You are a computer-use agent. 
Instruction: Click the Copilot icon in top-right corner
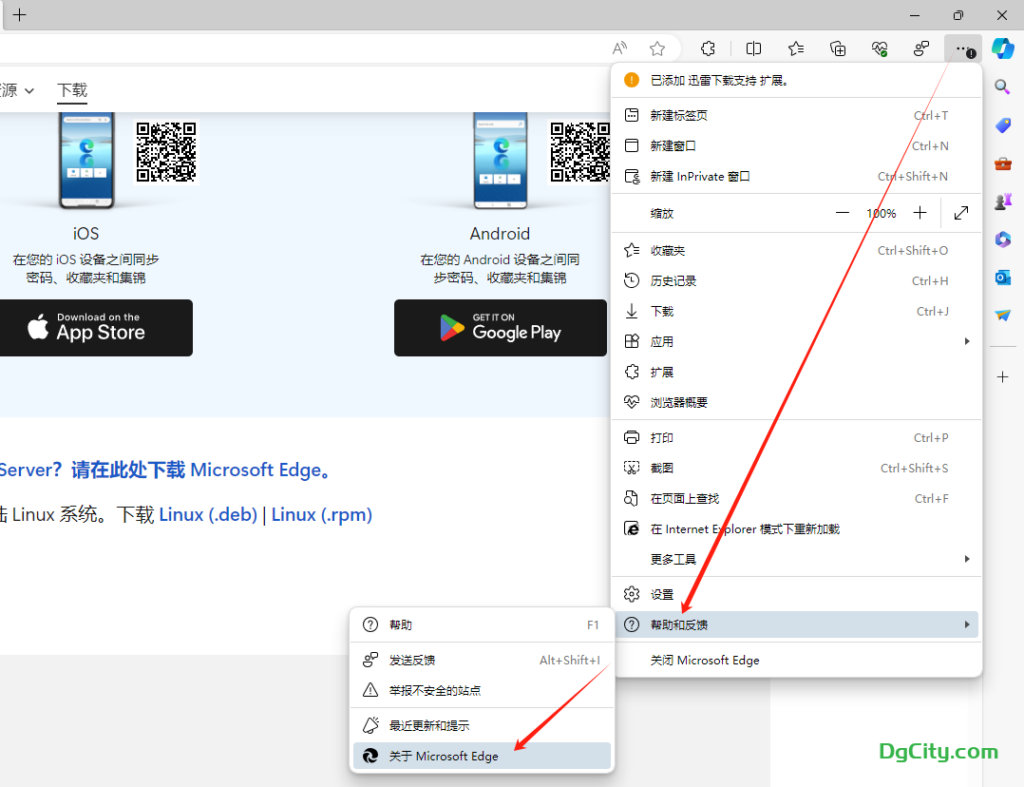(1002, 48)
